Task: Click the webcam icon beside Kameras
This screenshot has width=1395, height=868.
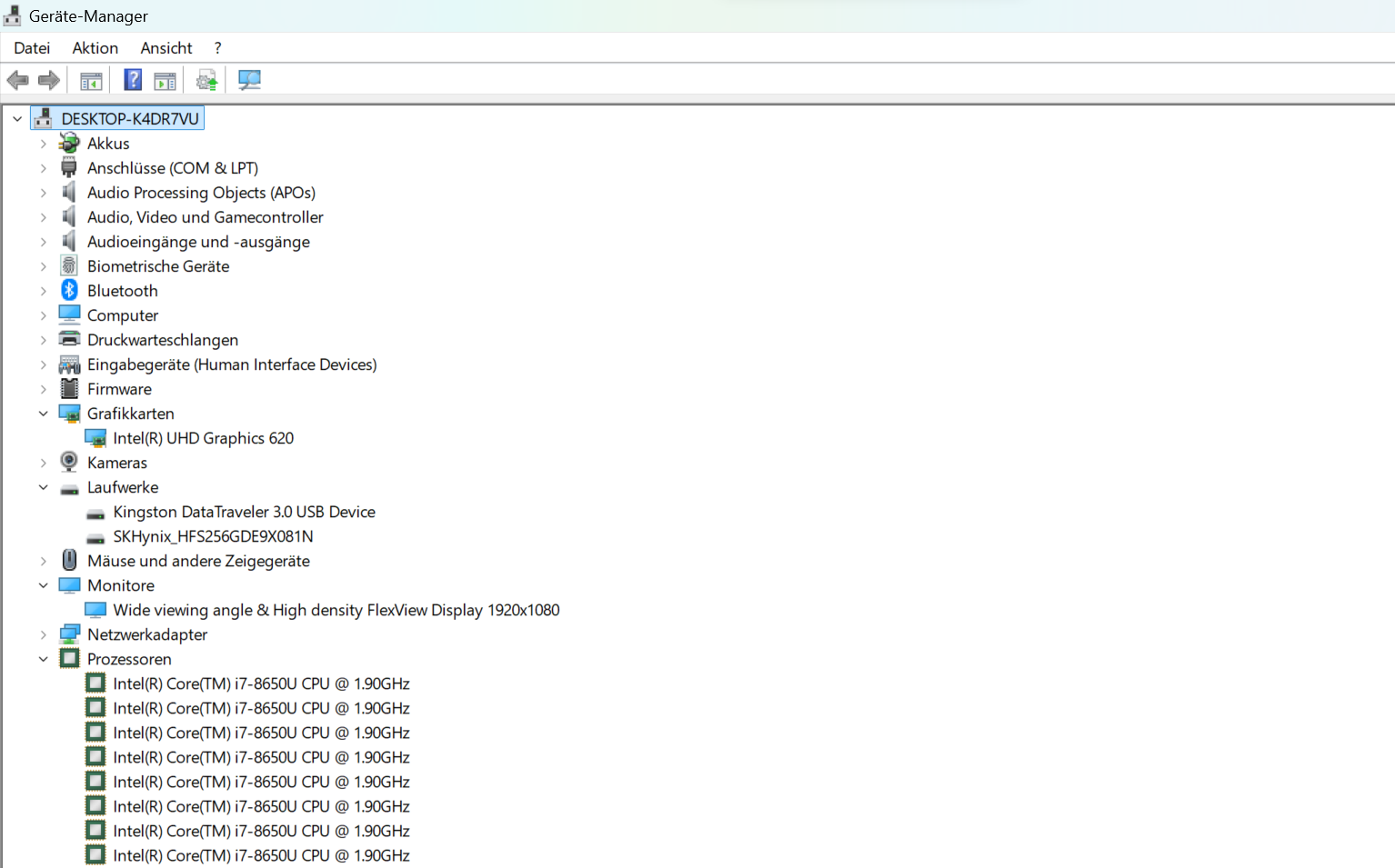Action: coord(69,462)
